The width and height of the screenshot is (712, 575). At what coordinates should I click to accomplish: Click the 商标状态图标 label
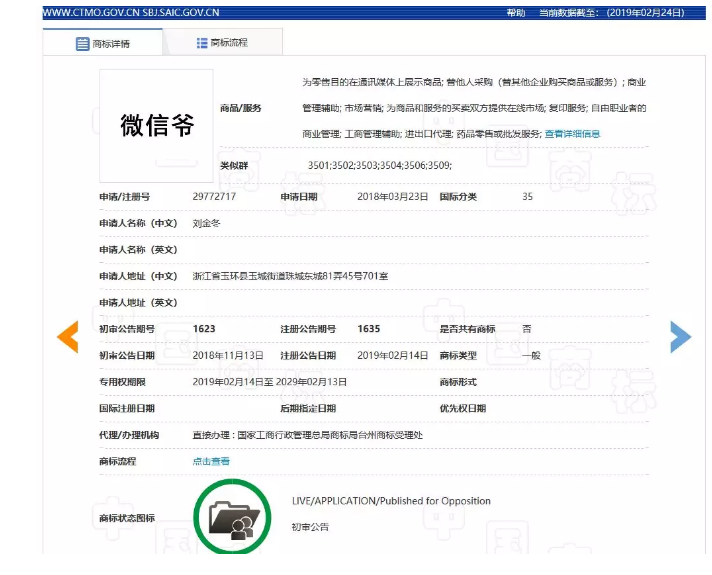(x=127, y=518)
